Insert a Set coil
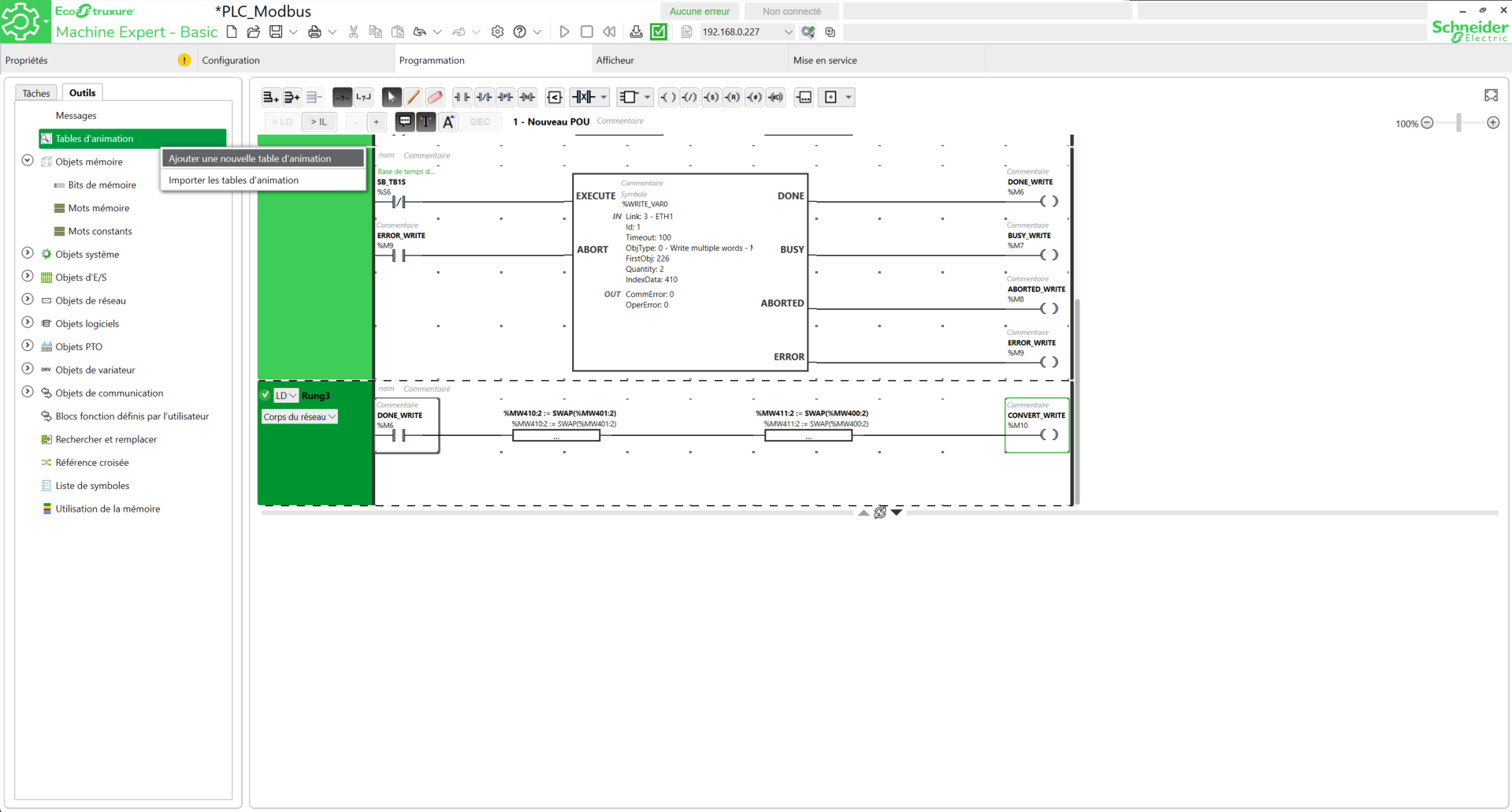The image size is (1512, 812). point(711,97)
